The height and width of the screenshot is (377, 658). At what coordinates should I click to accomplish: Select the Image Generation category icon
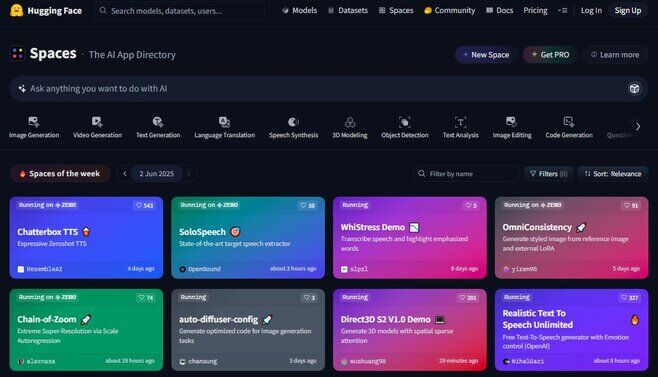[34, 122]
